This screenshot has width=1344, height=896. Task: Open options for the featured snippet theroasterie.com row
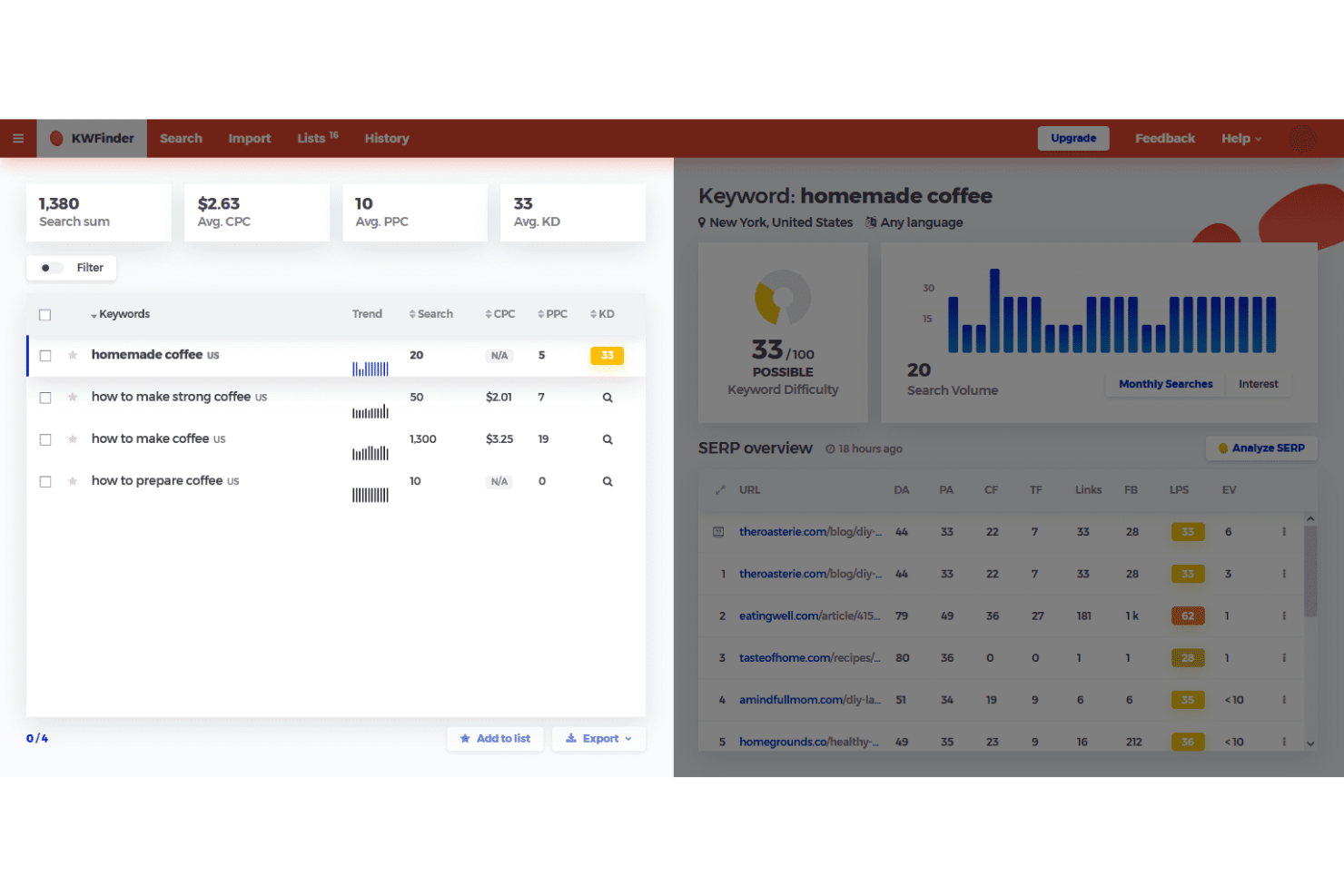coord(1284,532)
